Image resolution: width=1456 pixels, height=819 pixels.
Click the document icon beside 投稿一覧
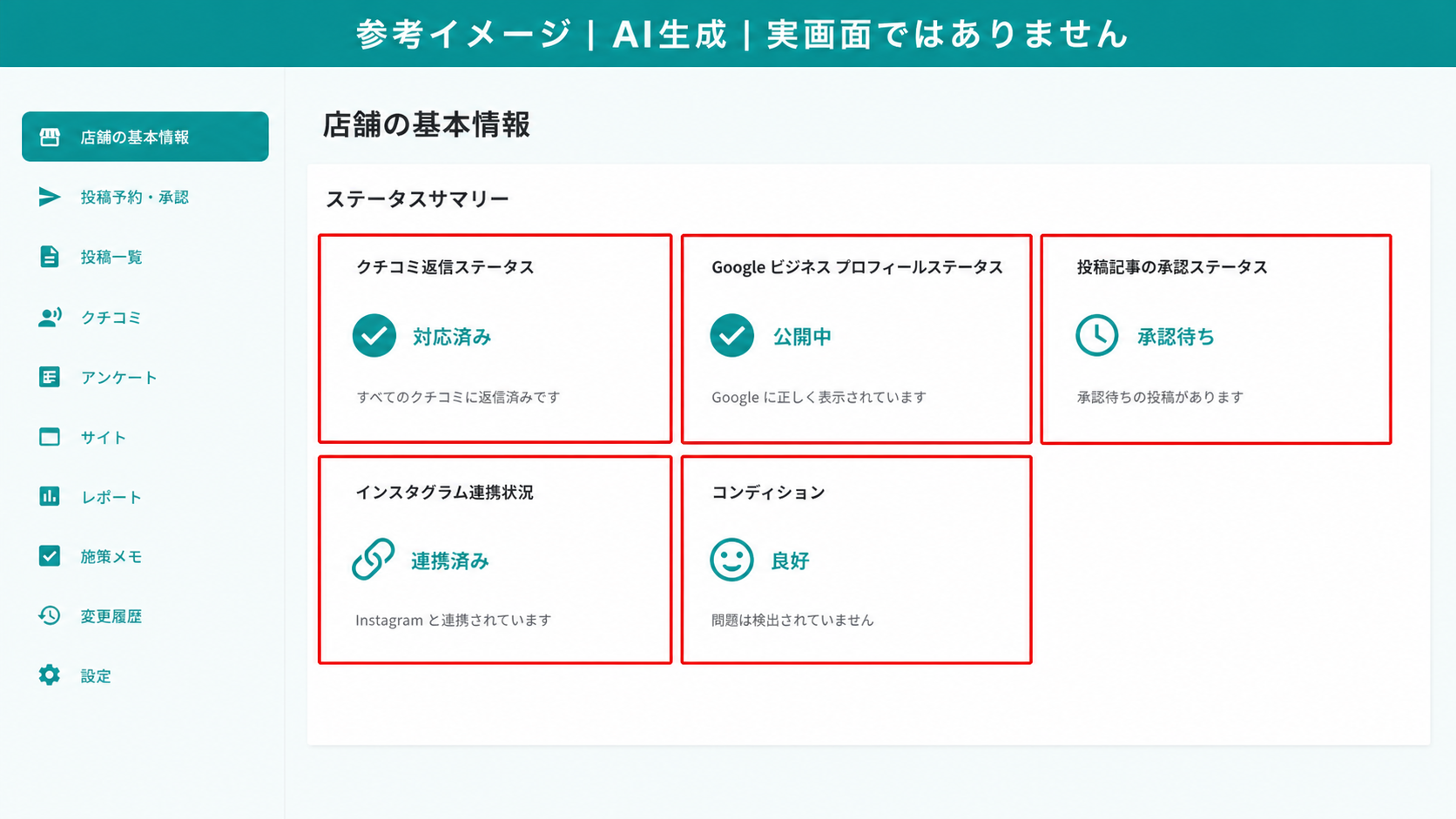pyautogui.click(x=50, y=257)
